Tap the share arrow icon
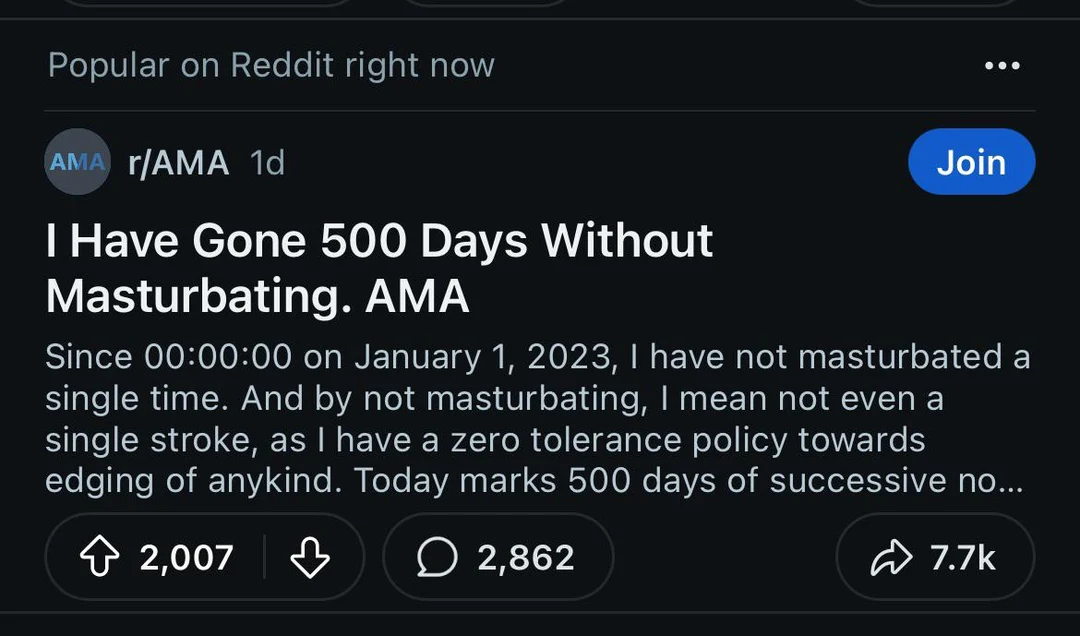This screenshot has height=636, width=1080. (x=891, y=558)
